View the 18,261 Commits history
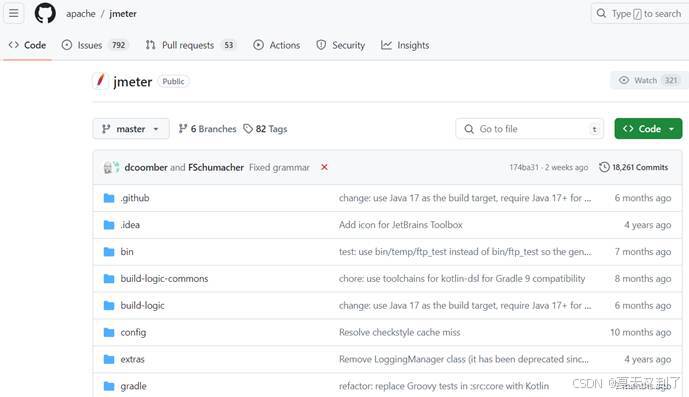Image resolution: width=689 pixels, height=397 pixels. click(634, 168)
